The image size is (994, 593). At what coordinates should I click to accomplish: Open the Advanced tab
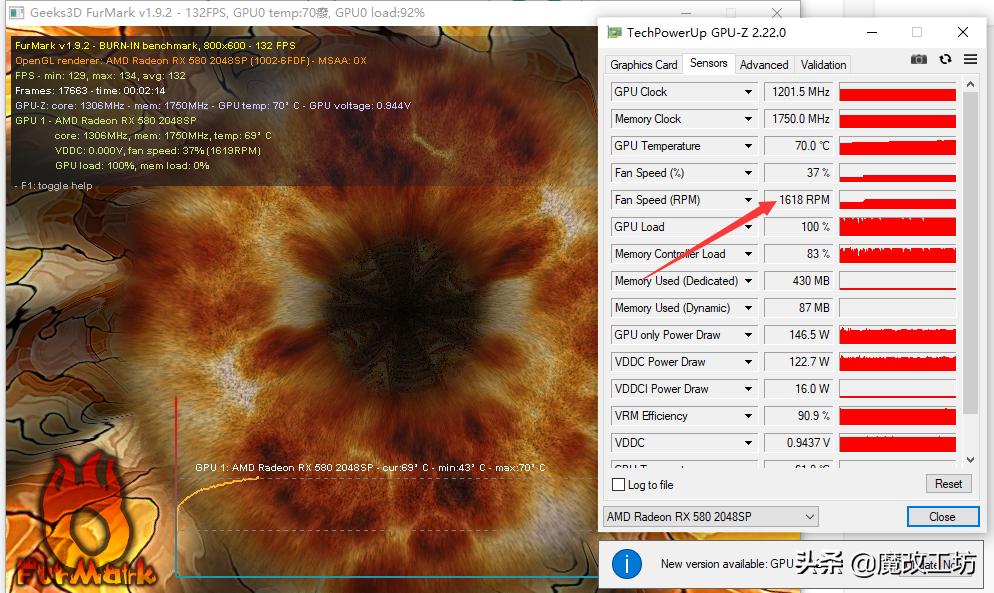(x=764, y=64)
